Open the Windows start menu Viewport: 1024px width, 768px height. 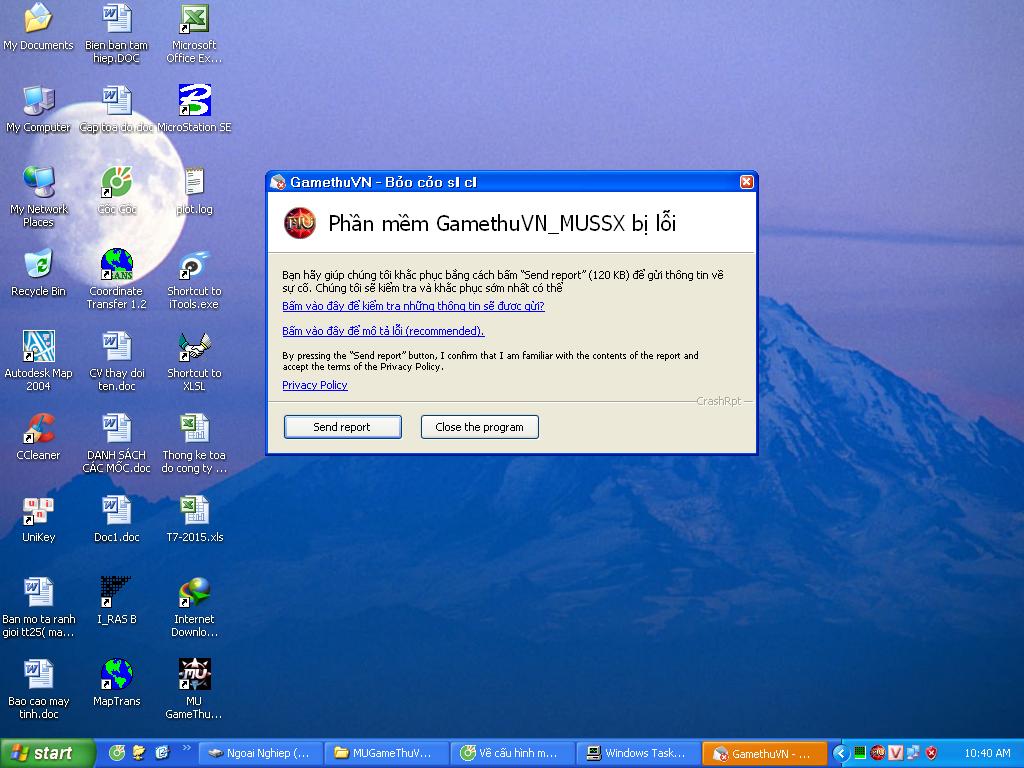pyautogui.click(x=48, y=754)
